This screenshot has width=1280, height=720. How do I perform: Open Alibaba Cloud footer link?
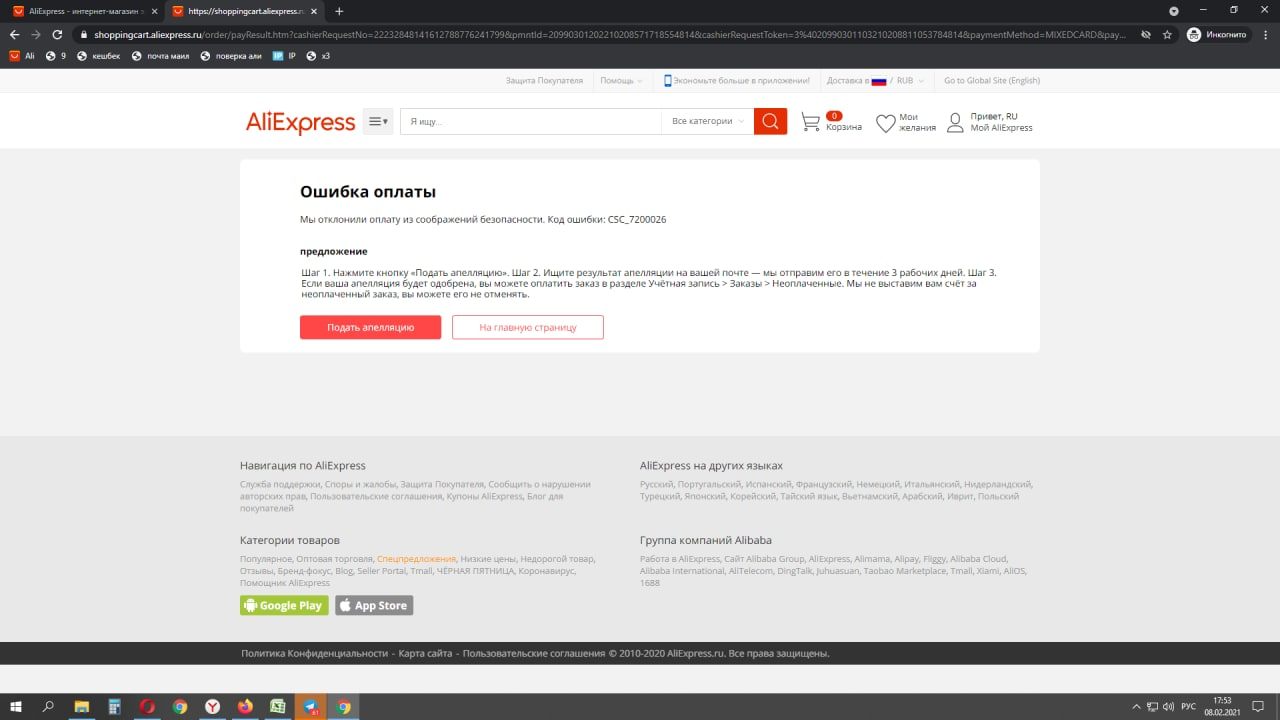978,559
